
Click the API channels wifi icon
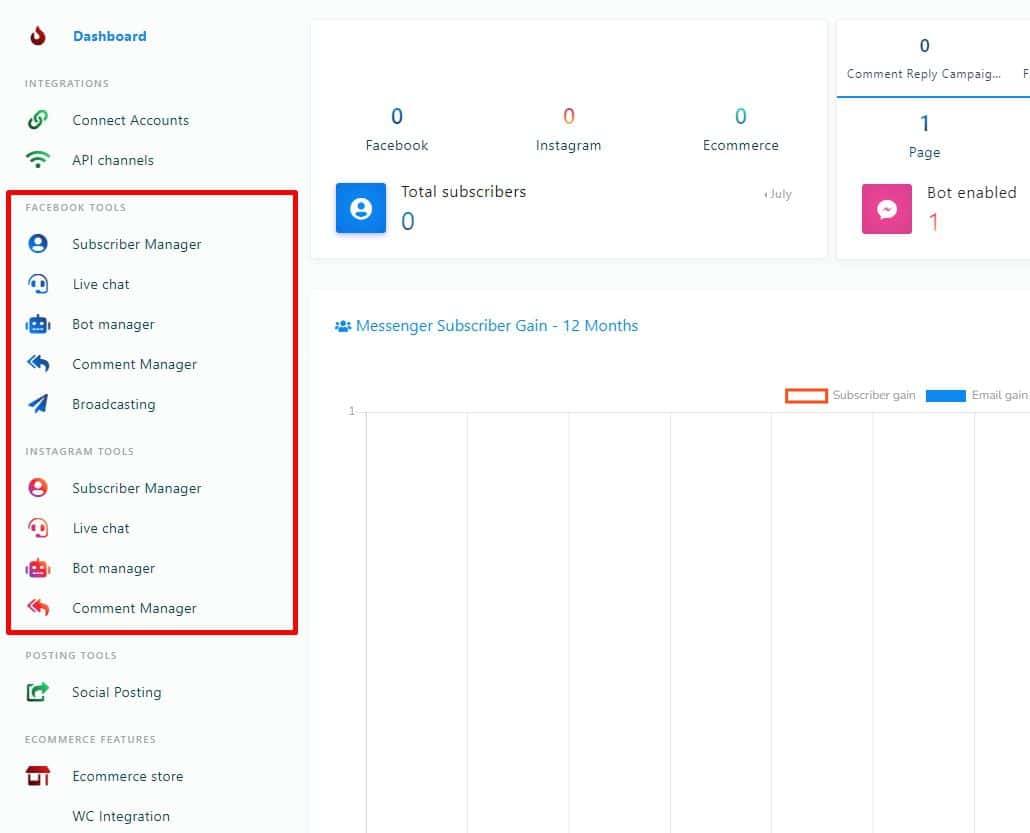coord(38,160)
